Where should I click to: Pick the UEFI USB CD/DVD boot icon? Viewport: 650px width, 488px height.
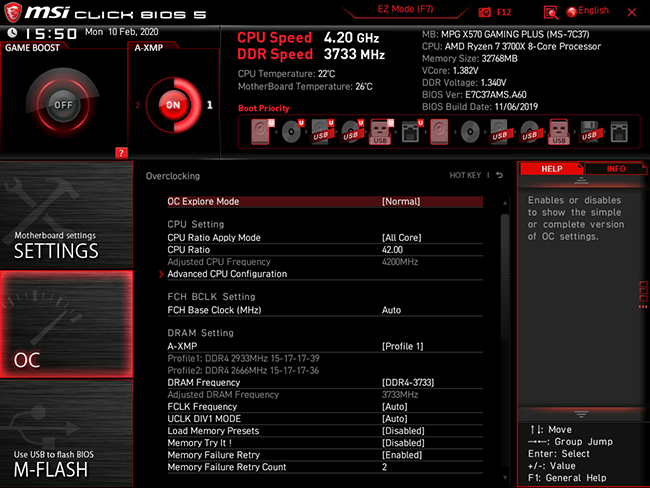pos(352,131)
